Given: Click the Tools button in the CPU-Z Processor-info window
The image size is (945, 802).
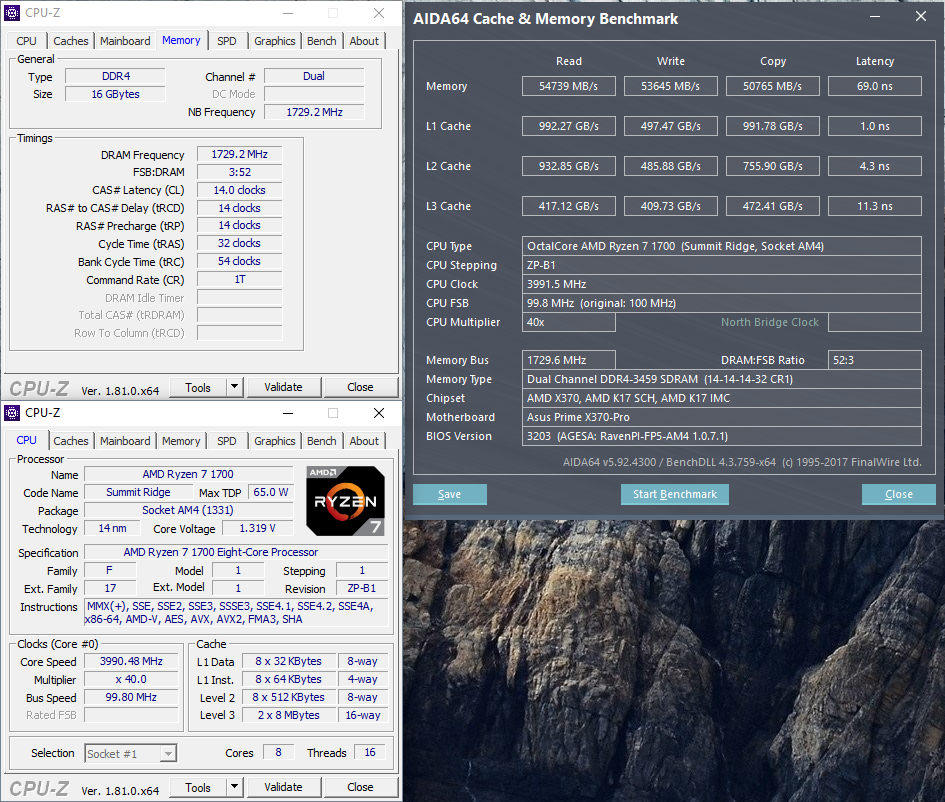Looking at the screenshot, I should (198, 788).
